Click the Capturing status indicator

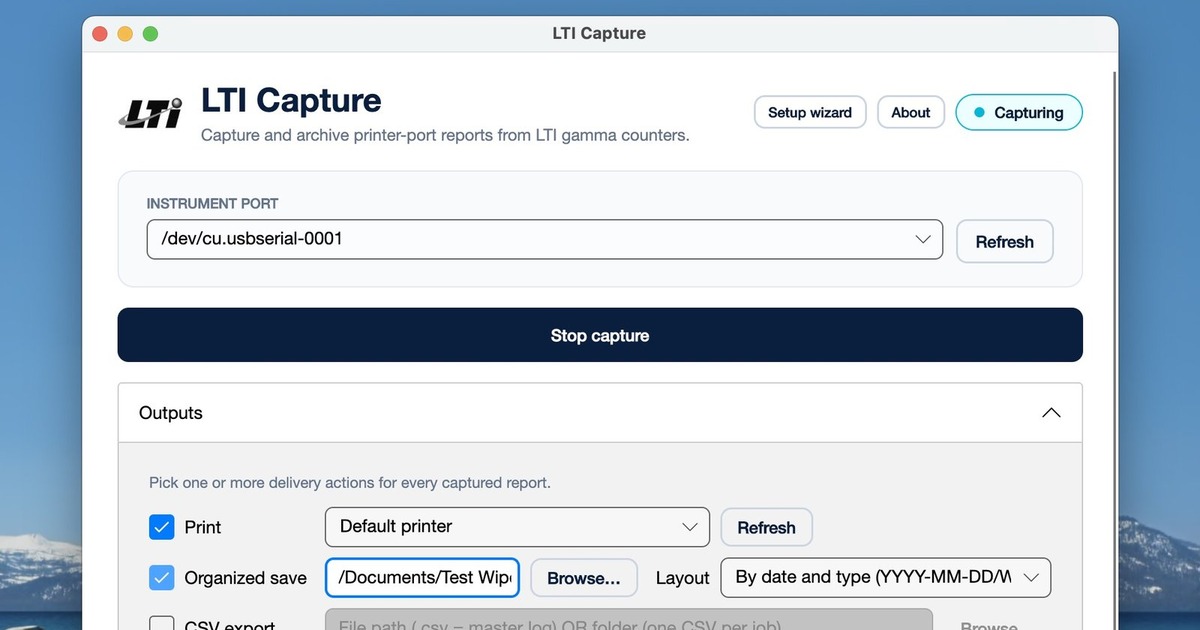click(x=1019, y=112)
